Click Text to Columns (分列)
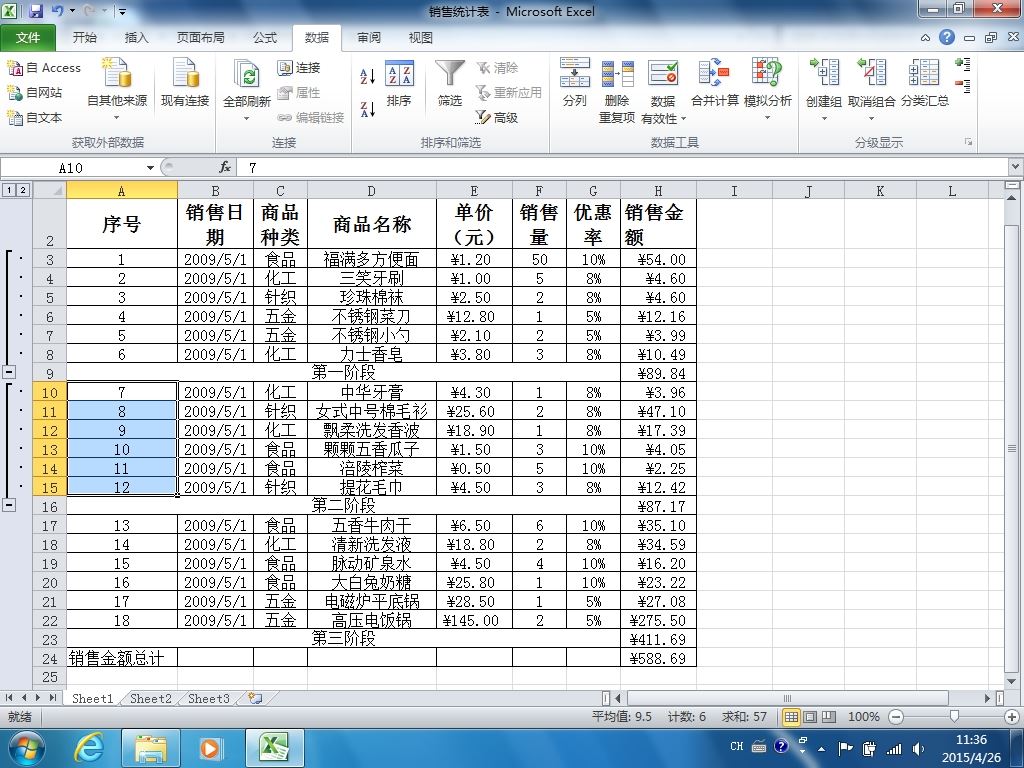Viewport: 1024px width, 768px height. pyautogui.click(x=575, y=82)
